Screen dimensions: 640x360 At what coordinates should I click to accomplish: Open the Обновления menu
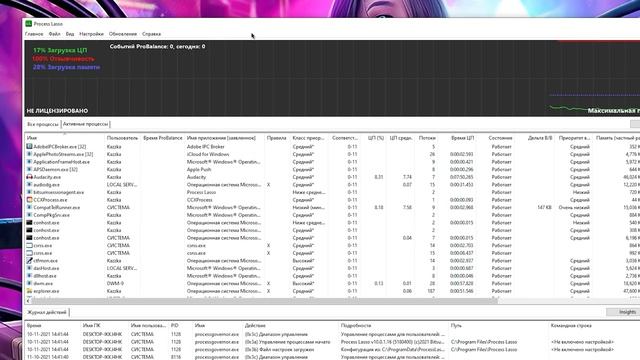(123, 34)
